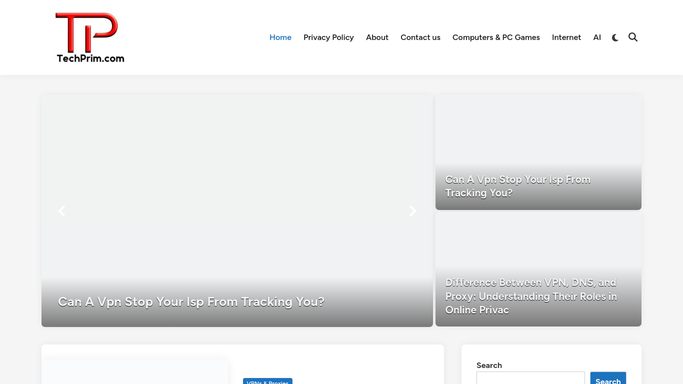Open the Contact us page
The width and height of the screenshot is (683, 384).
(x=420, y=37)
